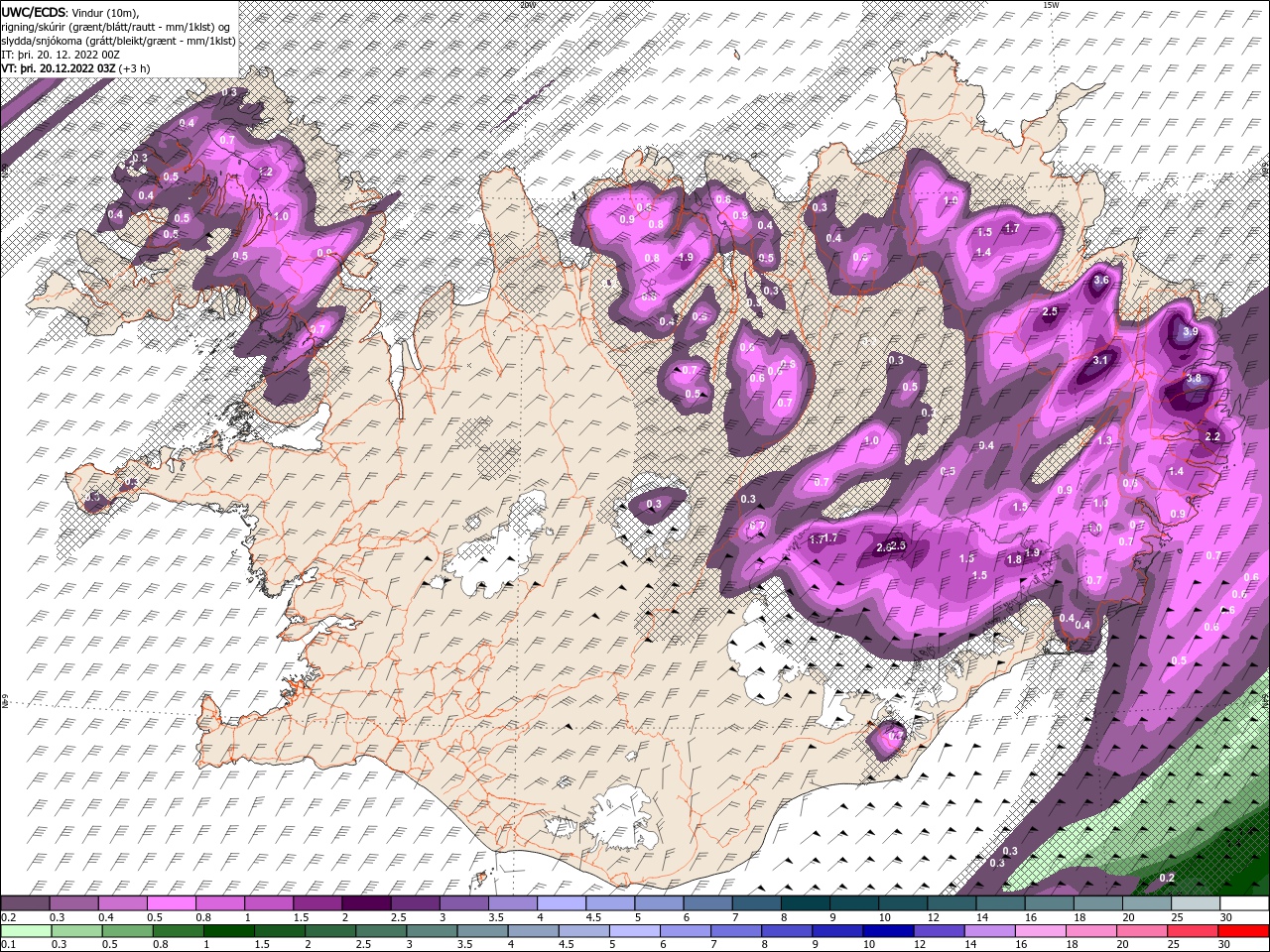Screen dimensions: 1270x952
Task: Select the 3.6 precipitation value on the map
Action: pos(1100,281)
